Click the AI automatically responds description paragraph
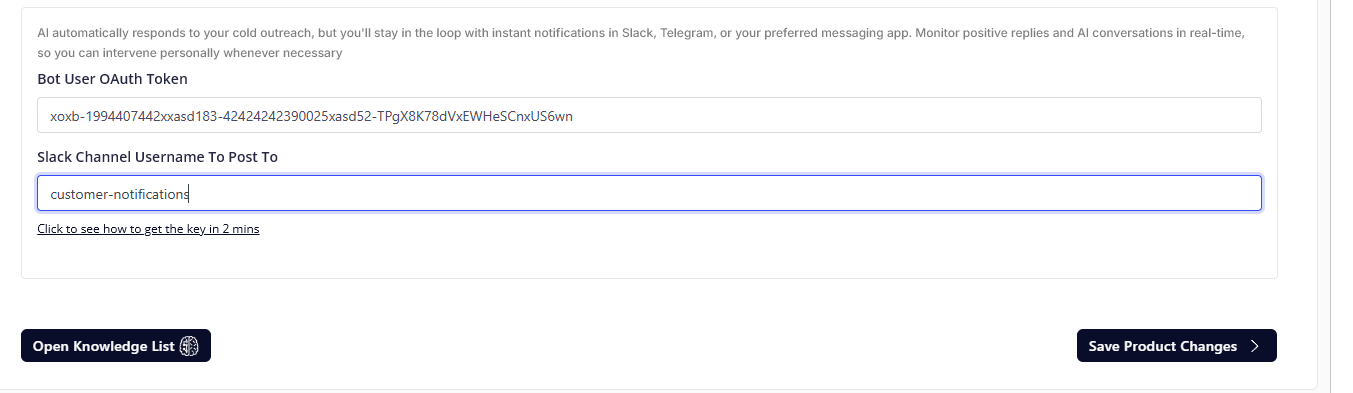The height and width of the screenshot is (393, 1353). tap(641, 43)
